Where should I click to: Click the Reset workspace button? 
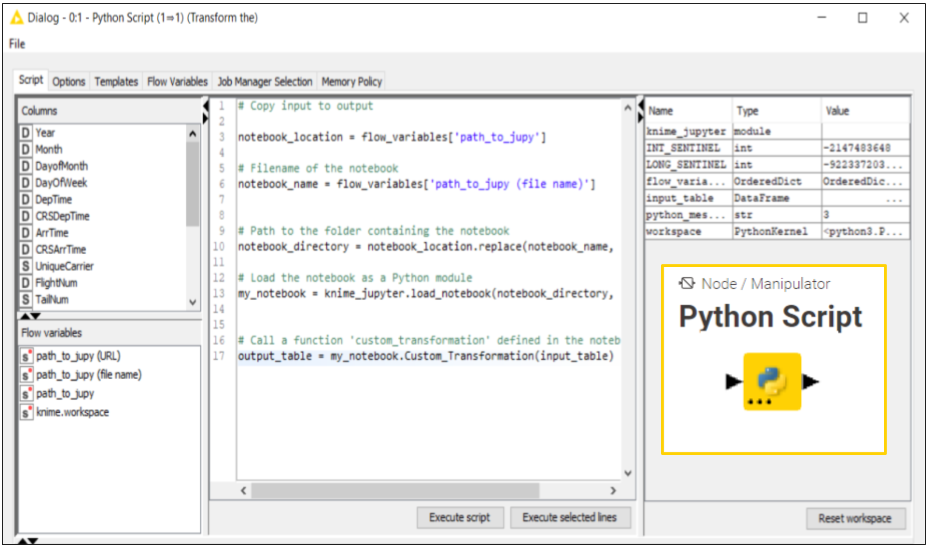pyautogui.click(x=855, y=518)
